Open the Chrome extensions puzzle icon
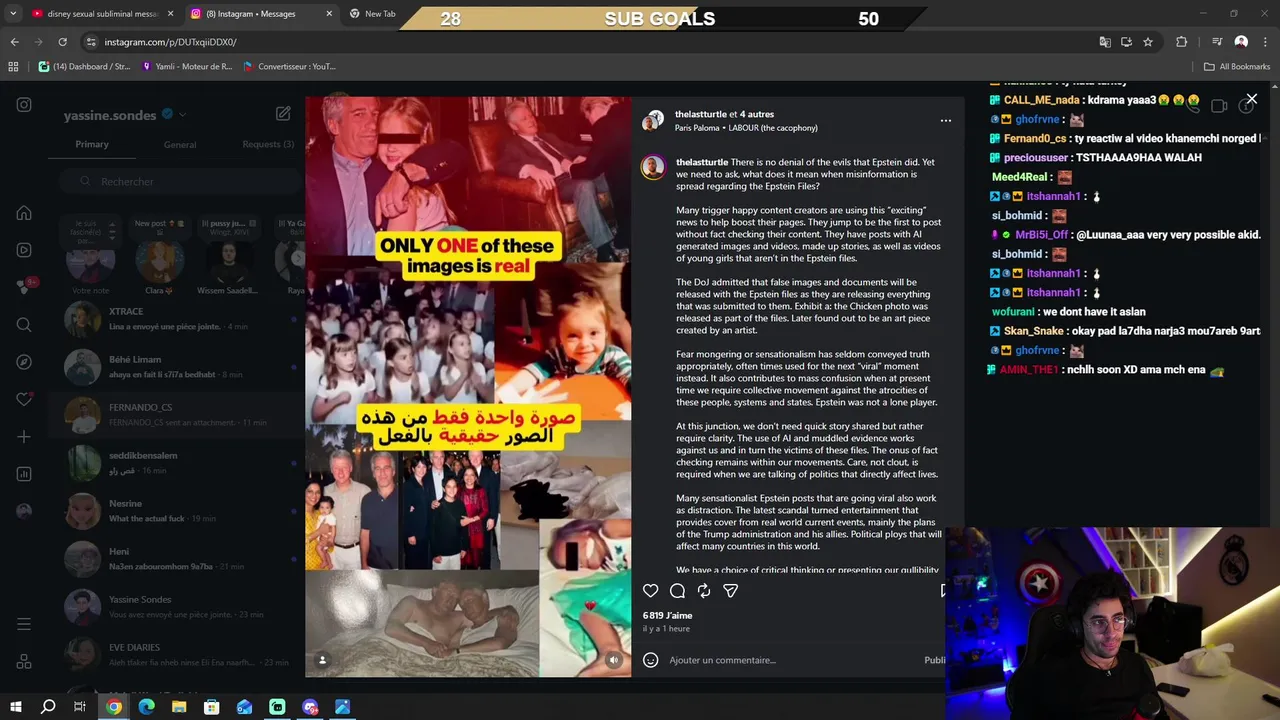Viewport: 1280px width, 720px height. 1181,42
